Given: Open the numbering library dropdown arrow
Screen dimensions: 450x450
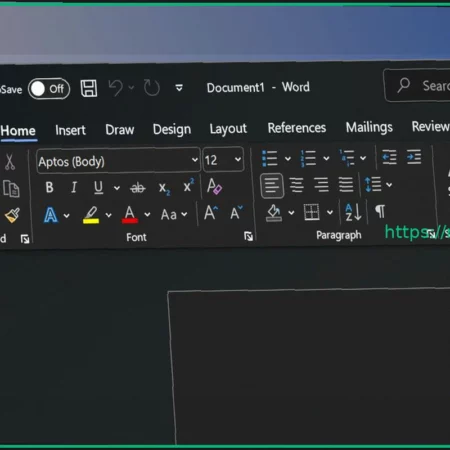Looking at the screenshot, I should point(326,158).
